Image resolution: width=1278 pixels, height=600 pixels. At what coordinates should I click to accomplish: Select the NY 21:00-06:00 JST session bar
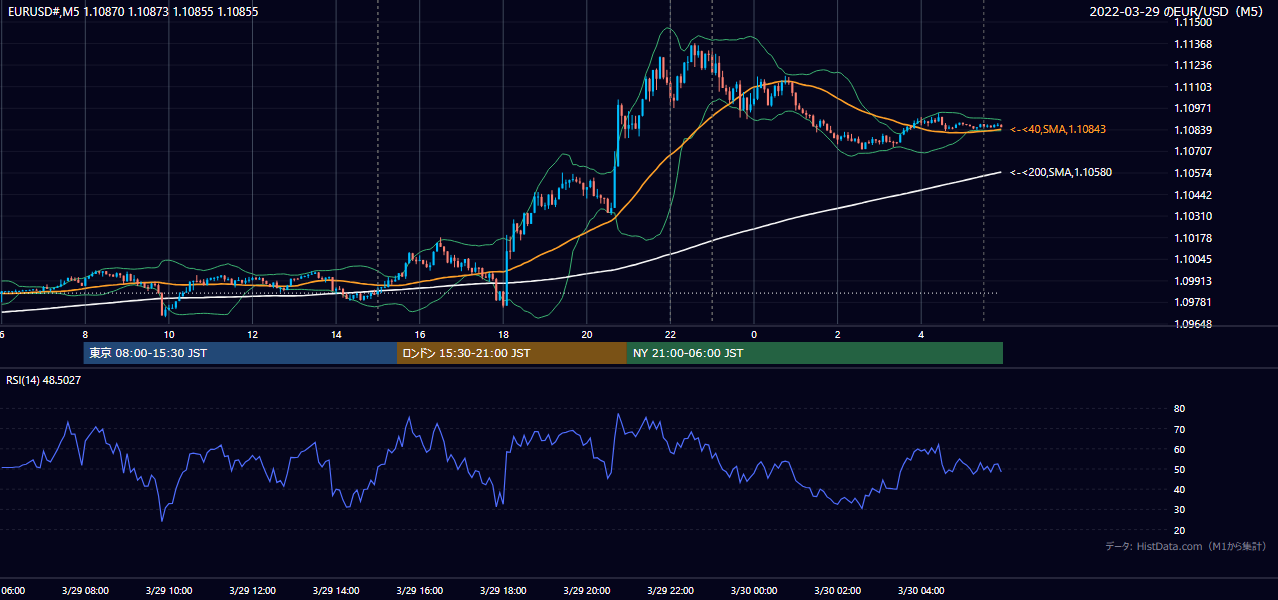815,353
